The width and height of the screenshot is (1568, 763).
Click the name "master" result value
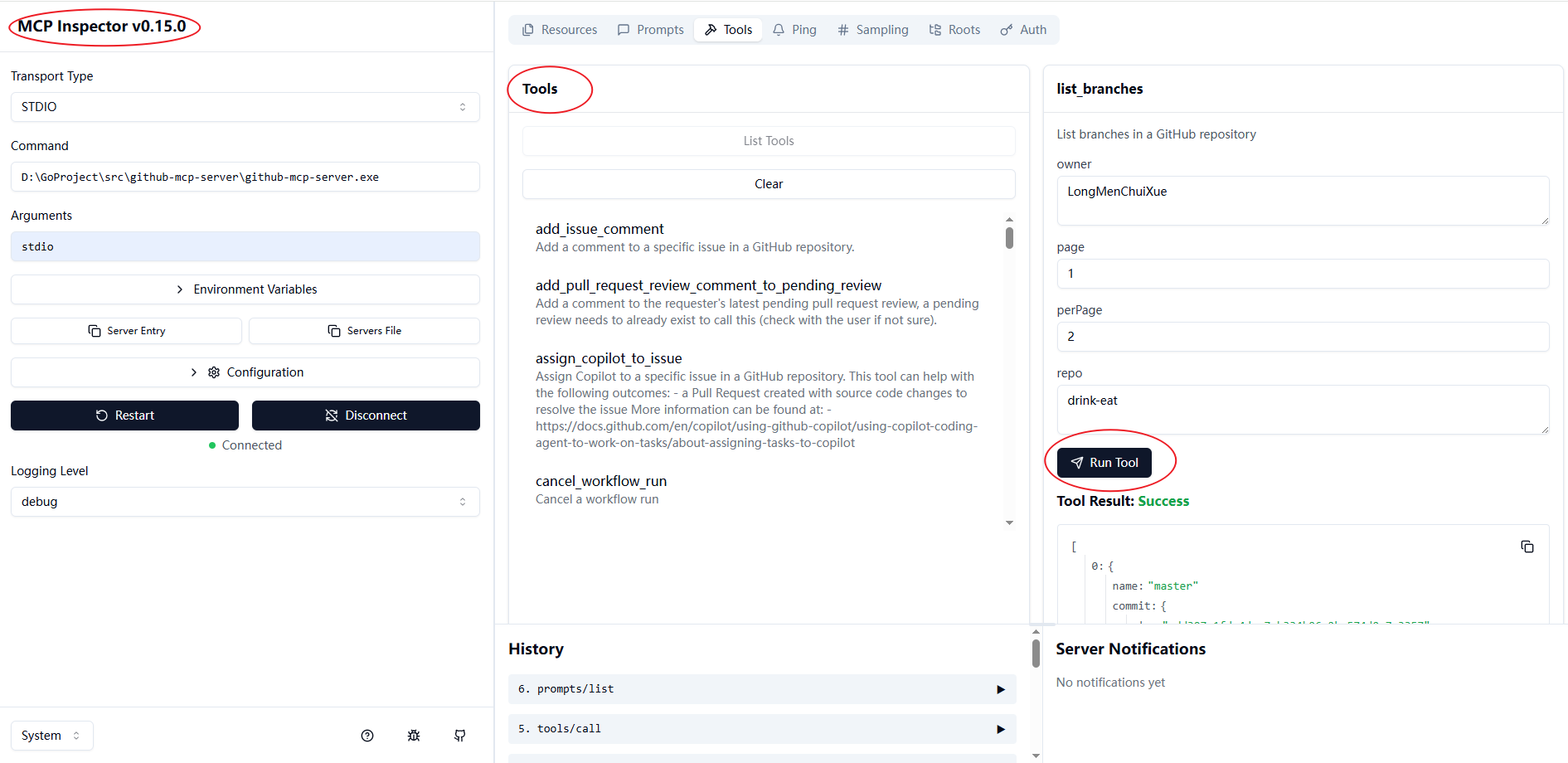pos(1172,586)
